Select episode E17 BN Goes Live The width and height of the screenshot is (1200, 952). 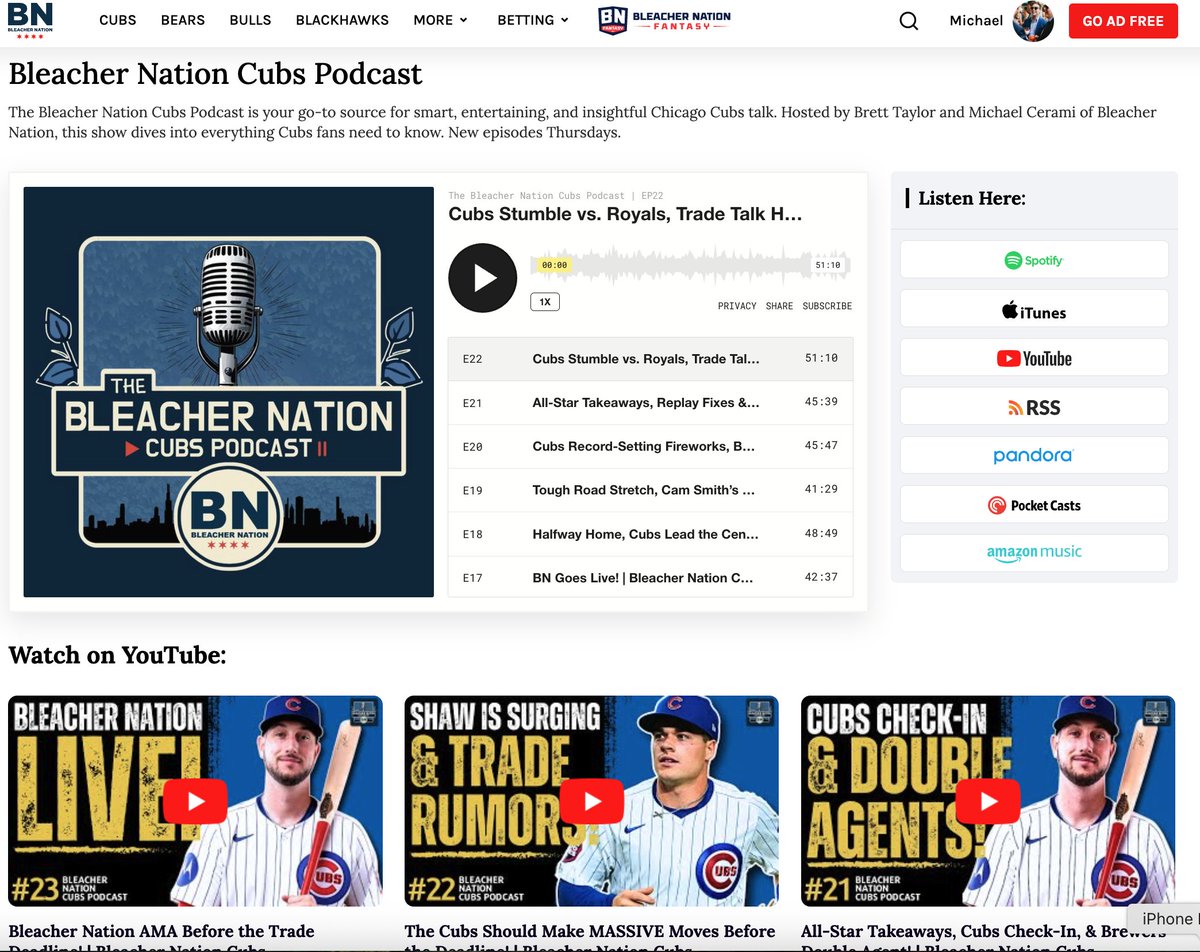coord(650,577)
